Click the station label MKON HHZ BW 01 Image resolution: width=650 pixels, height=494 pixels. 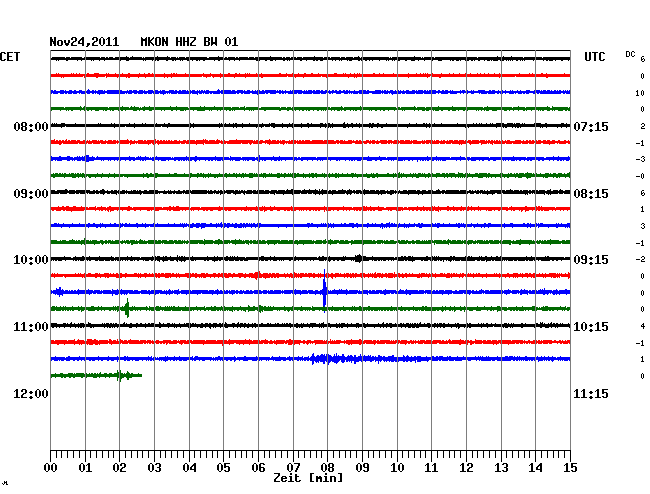pos(189,42)
